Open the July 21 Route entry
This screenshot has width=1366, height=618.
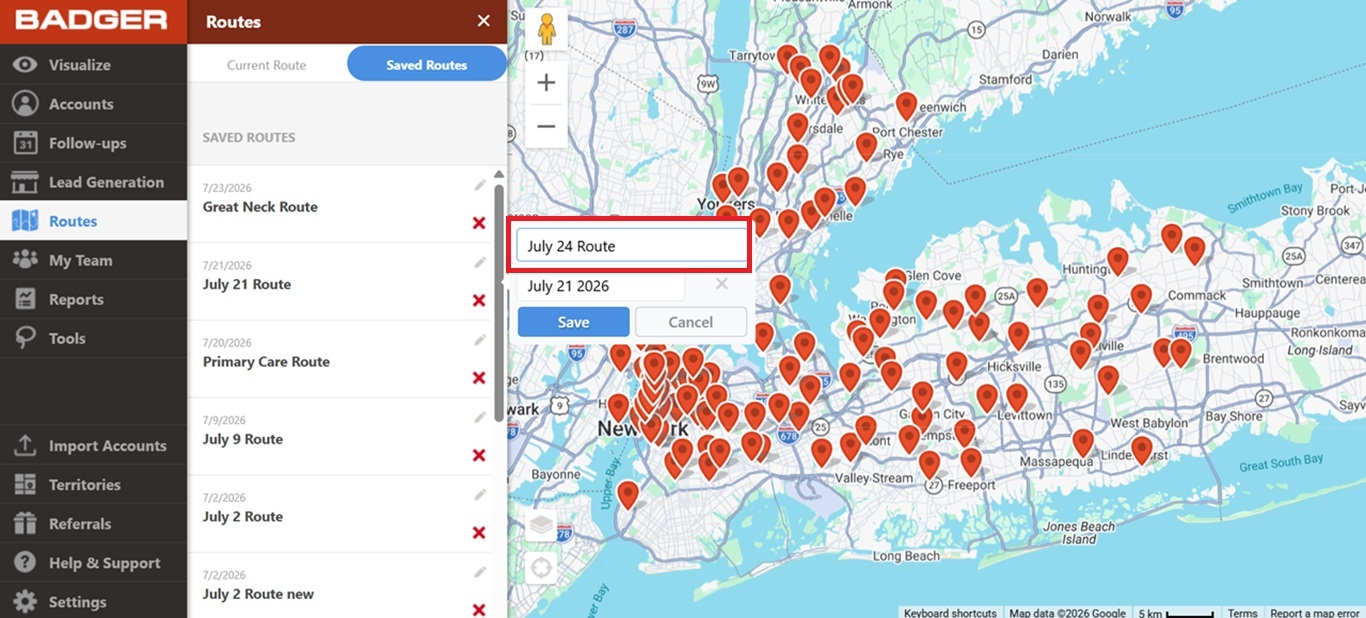(339, 281)
